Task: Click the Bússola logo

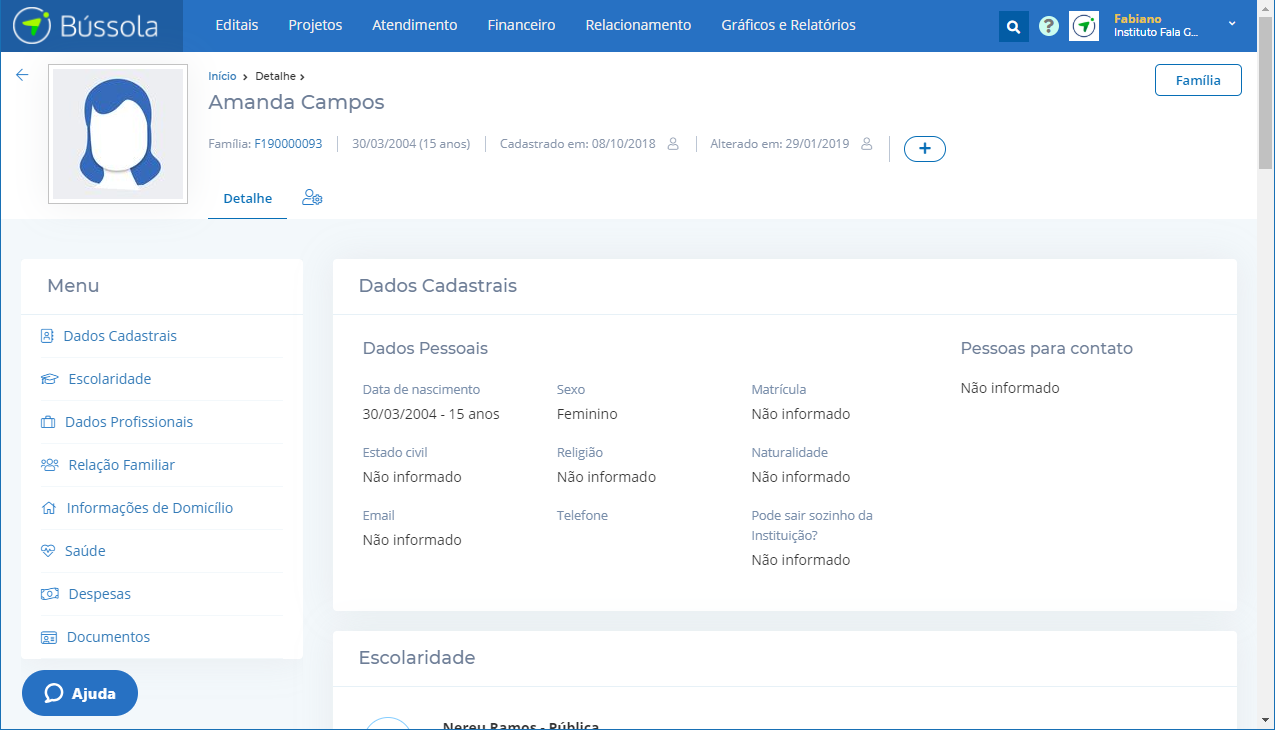Action: point(86,26)
